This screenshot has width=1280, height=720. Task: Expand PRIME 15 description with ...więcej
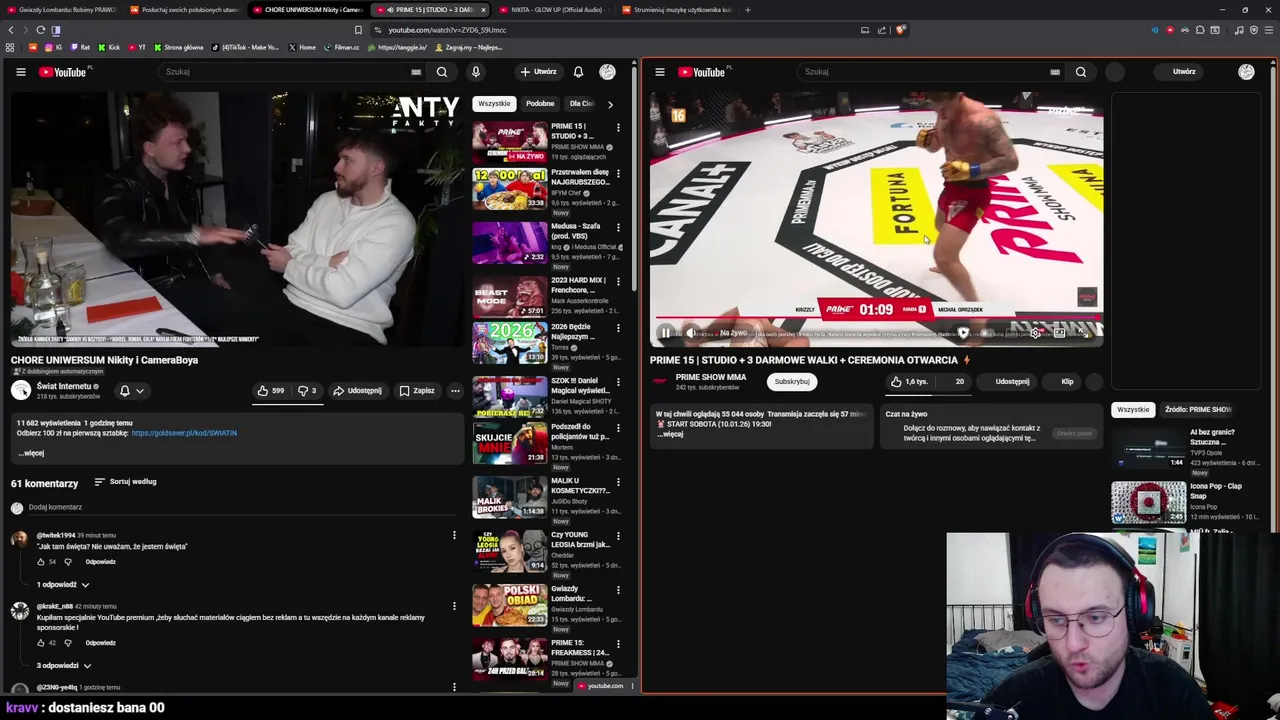pos(671,434)
